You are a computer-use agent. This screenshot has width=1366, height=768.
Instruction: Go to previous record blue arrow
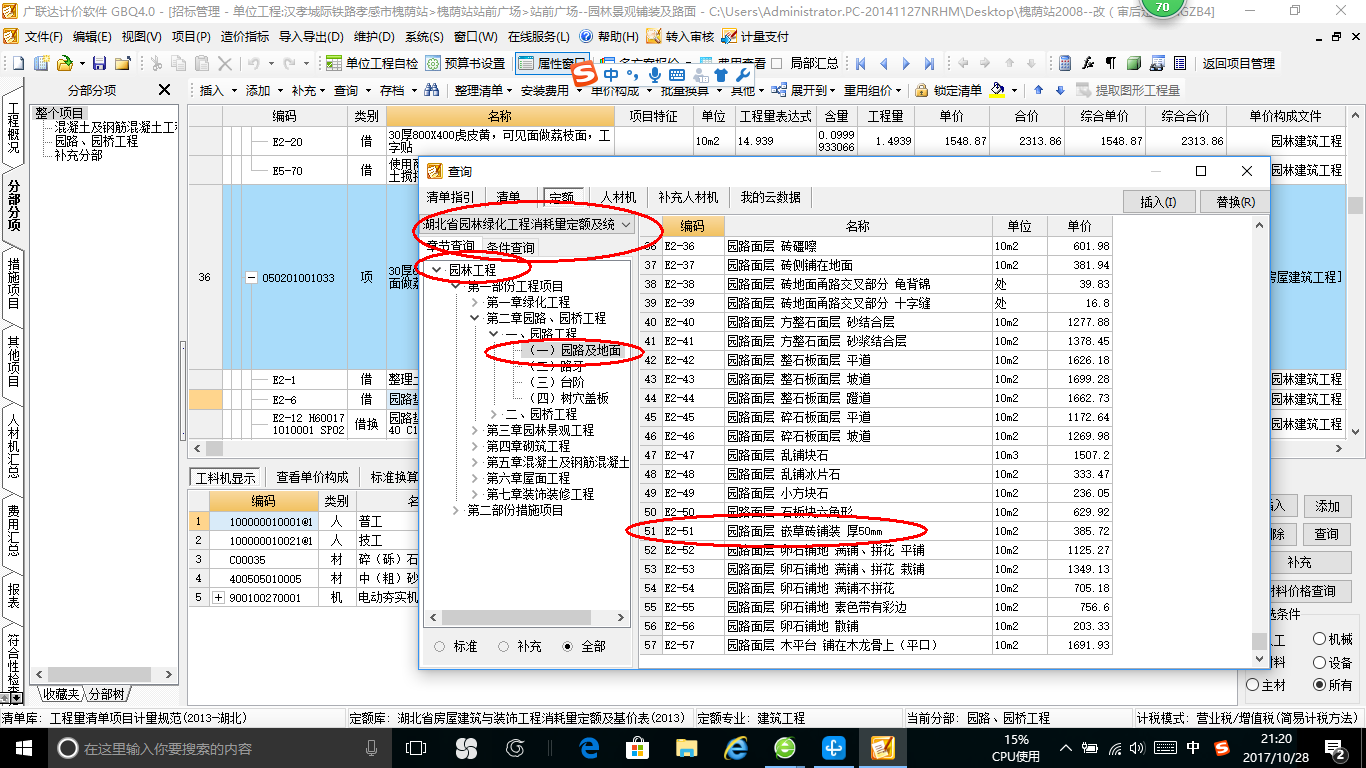[883, 63]
